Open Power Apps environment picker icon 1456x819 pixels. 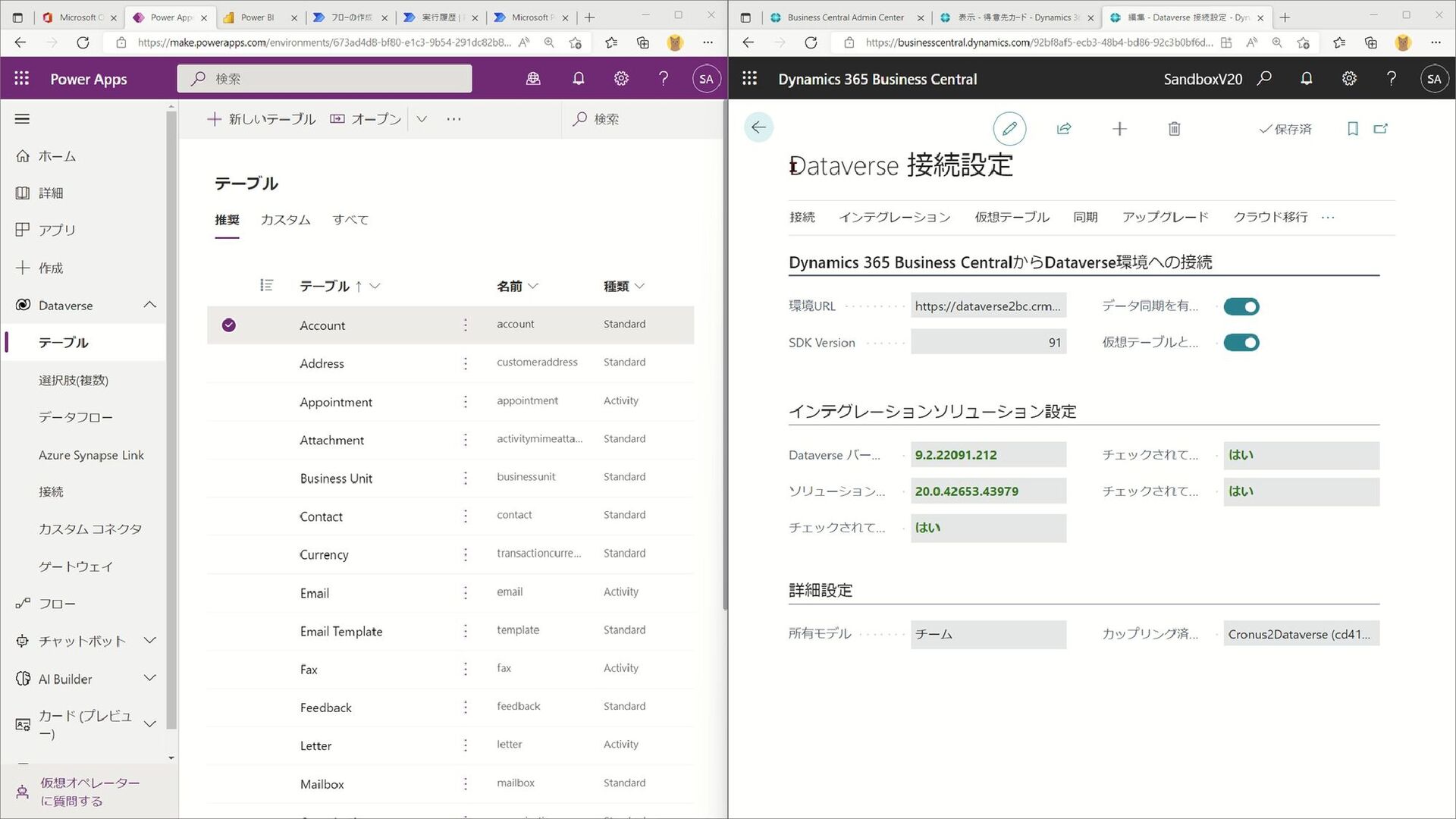[533, 79]
